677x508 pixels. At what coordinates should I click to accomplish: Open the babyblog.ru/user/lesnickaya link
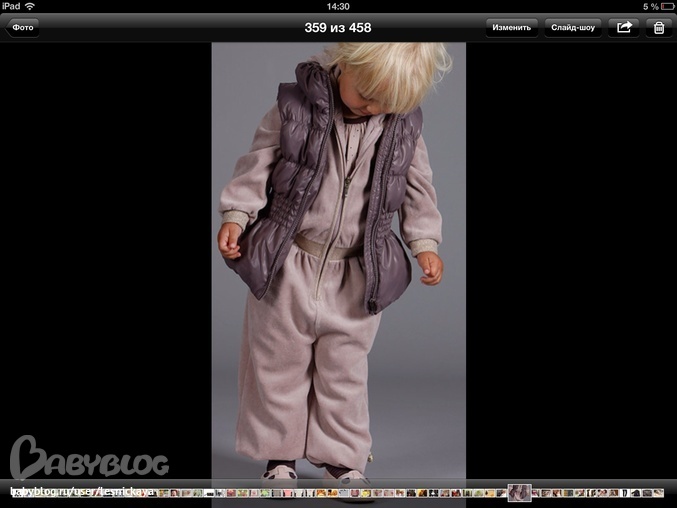tap(82, 491)
